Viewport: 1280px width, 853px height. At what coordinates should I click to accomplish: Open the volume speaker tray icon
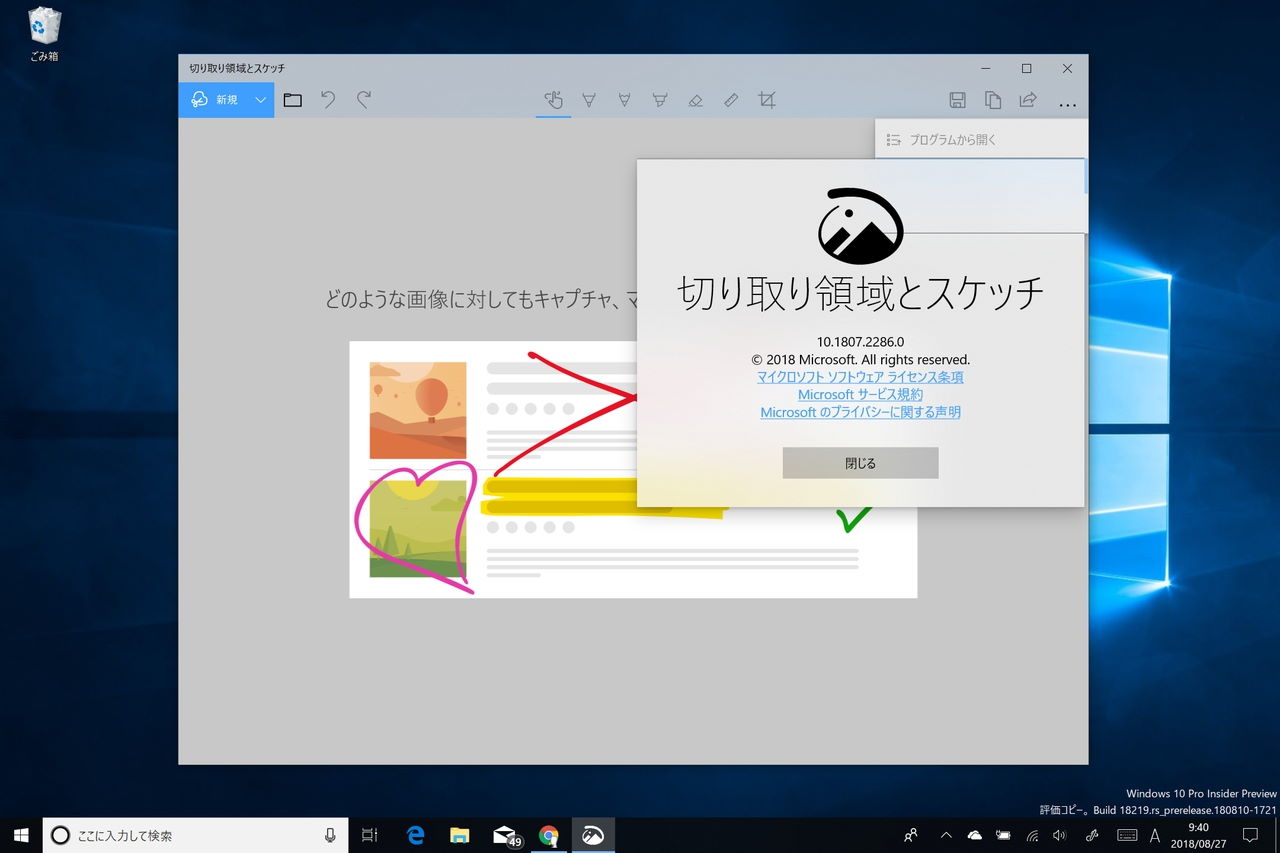[x=1060, y=835]
